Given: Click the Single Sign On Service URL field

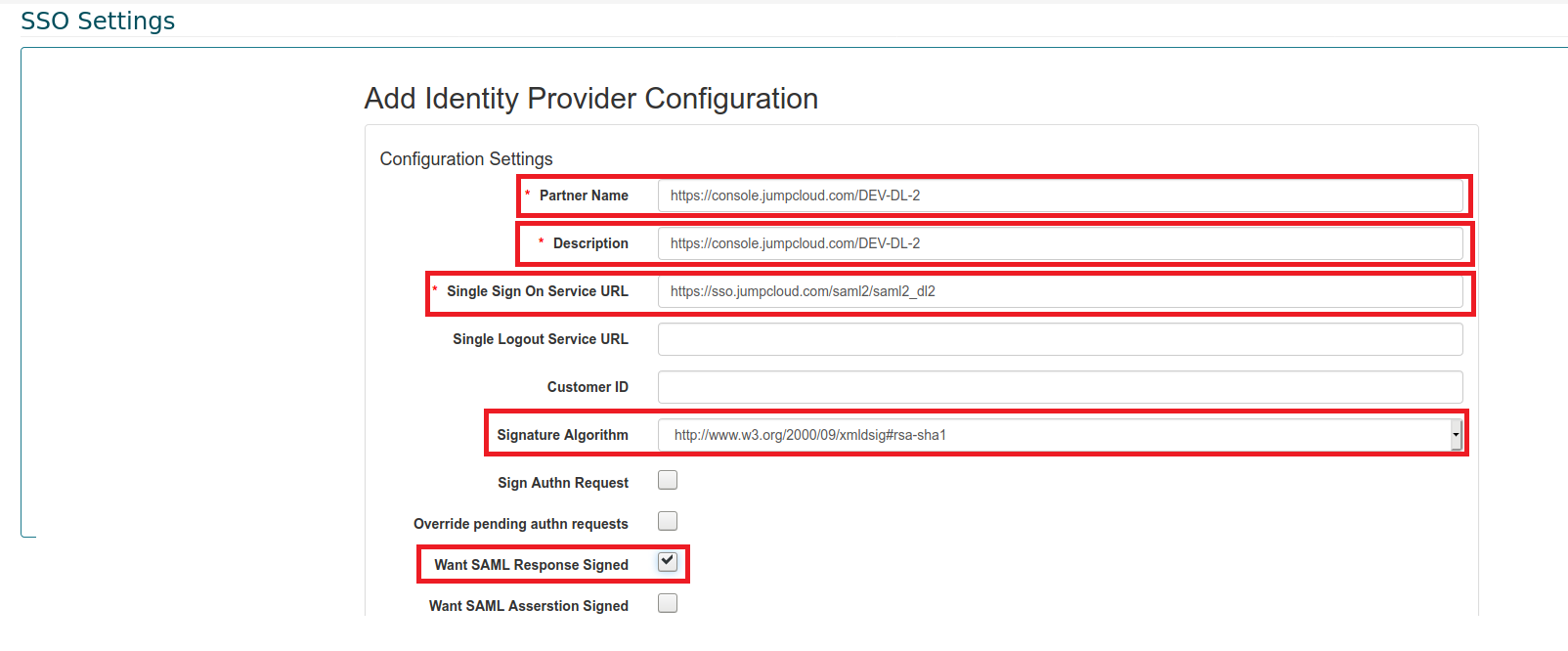Looking at the screenshot, I should click(x=1060, y=291).
